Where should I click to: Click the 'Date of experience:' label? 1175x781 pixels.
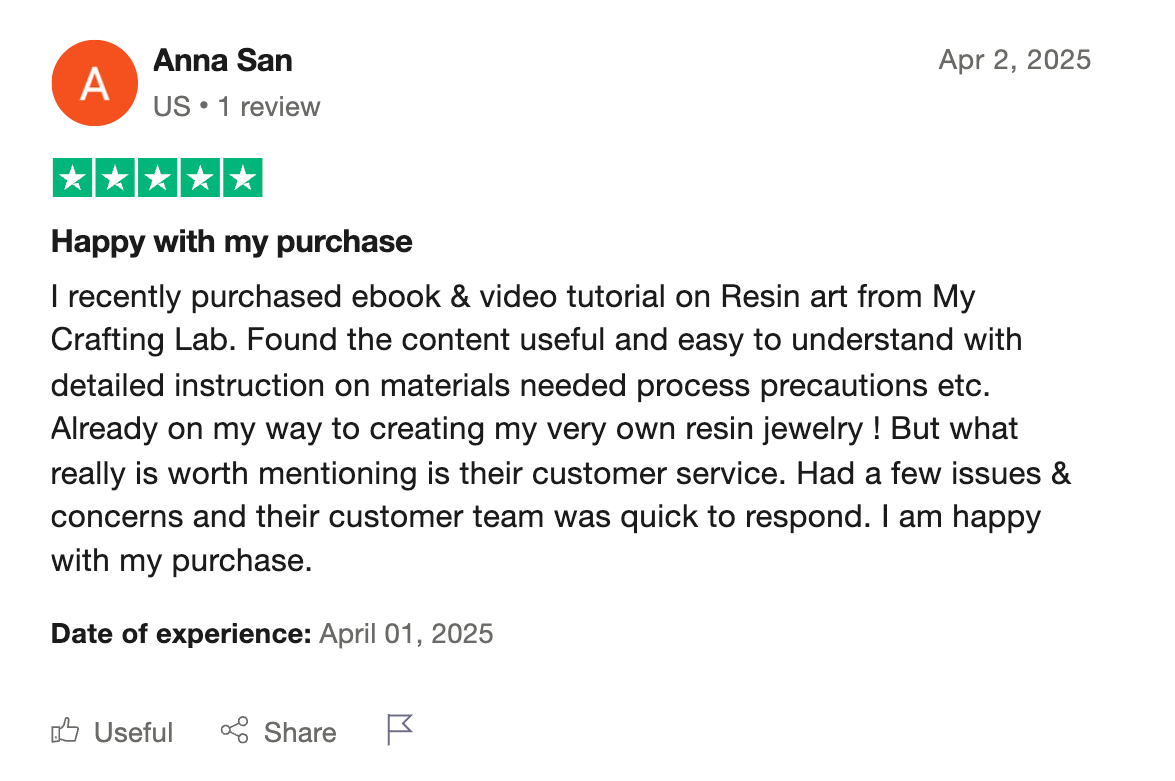[181, 633]
